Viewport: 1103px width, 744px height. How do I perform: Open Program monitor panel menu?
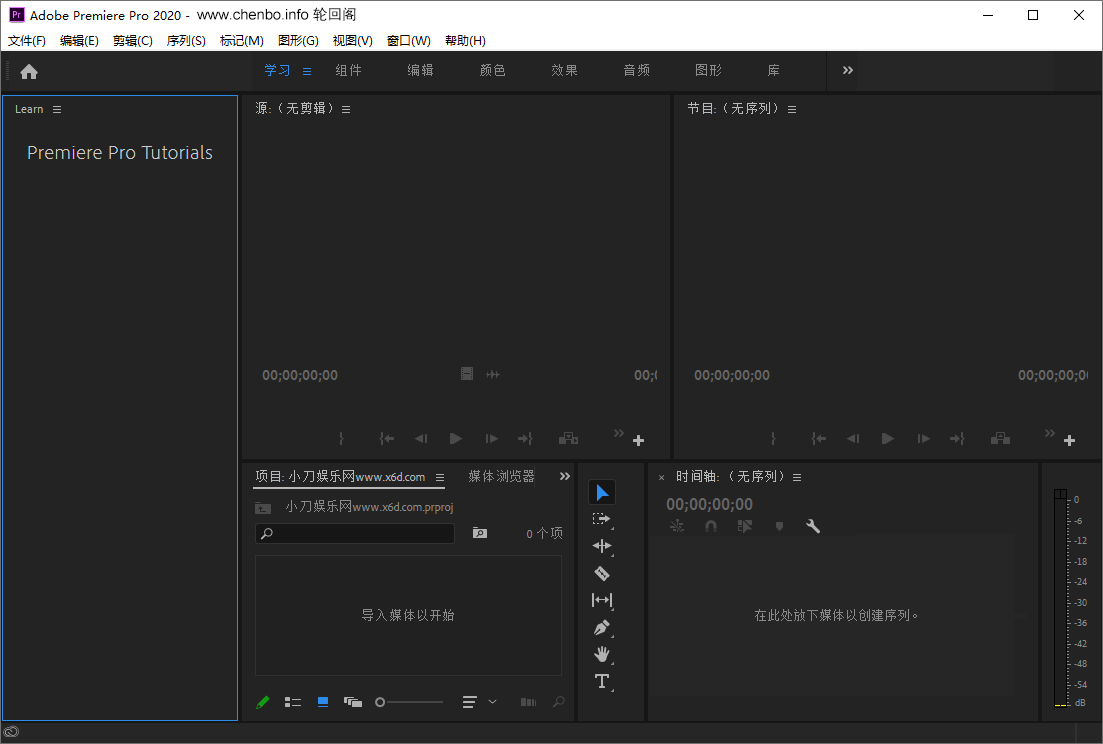click(x=792, y=110)
